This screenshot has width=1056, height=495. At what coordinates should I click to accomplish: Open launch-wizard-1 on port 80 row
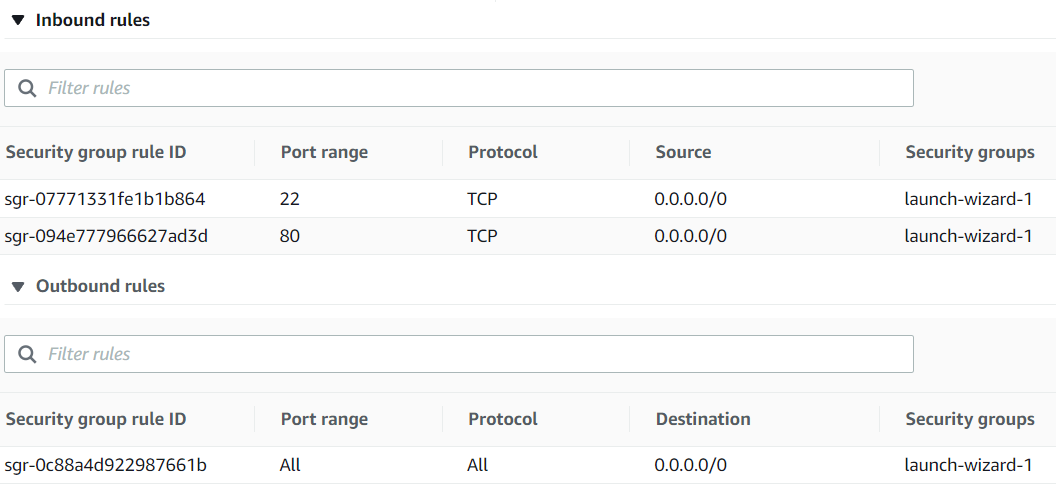(967, 236)
